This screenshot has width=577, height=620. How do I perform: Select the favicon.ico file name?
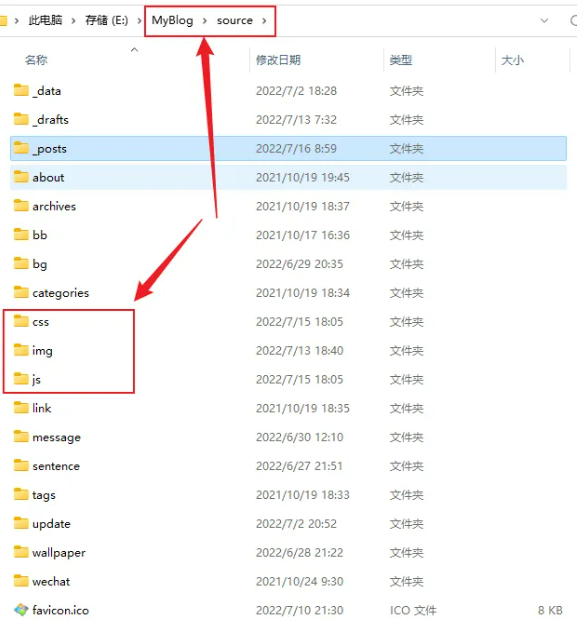[x=61, y=611]
